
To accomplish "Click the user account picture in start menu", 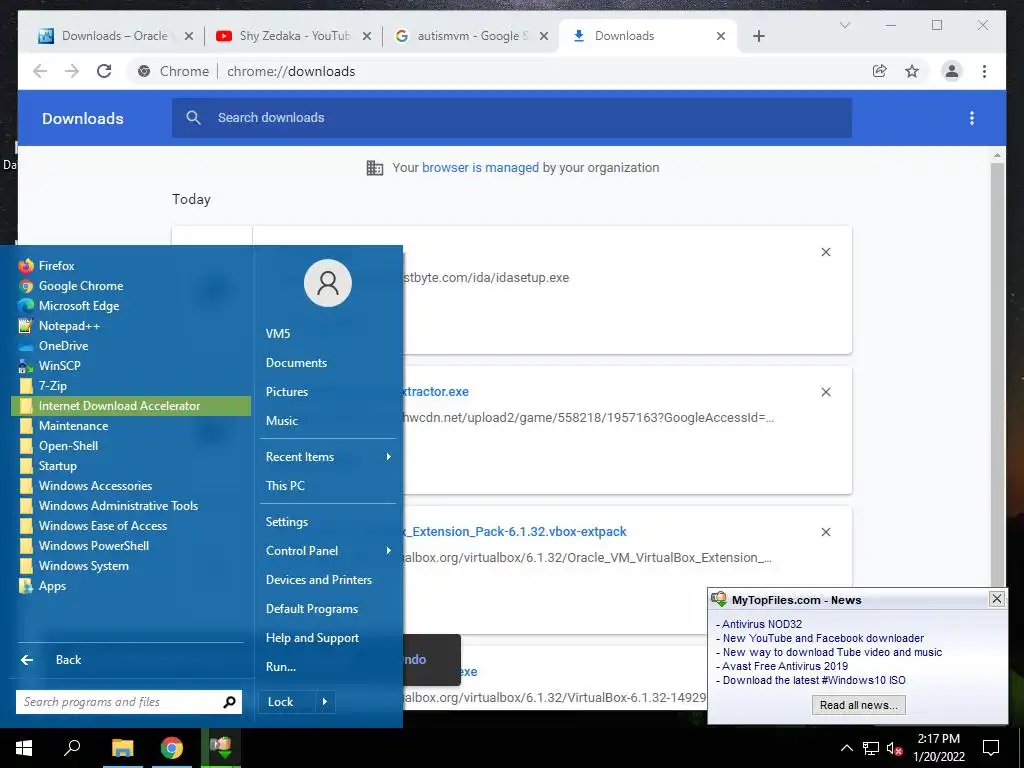I will [x=328, y=283].
